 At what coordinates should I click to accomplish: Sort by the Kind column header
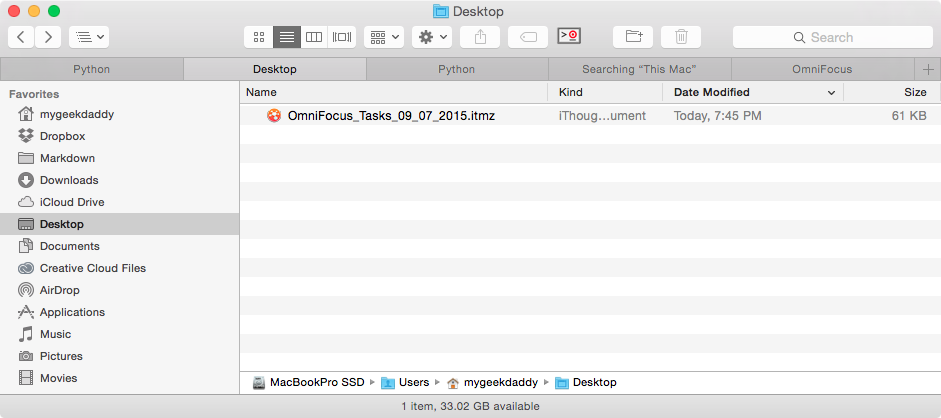[605, 92]
